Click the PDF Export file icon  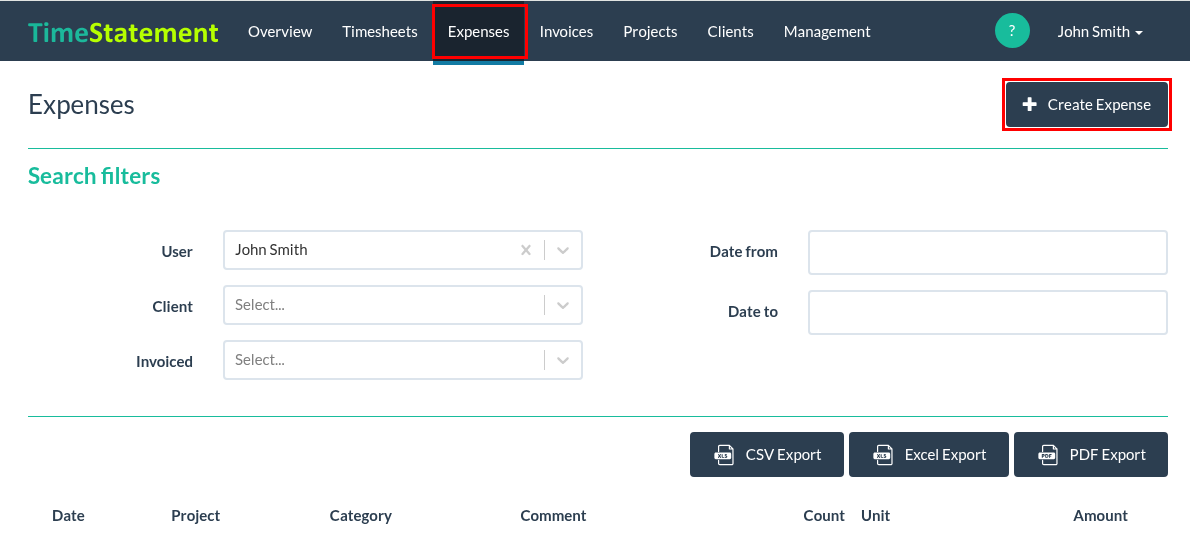pos(1048,454)
